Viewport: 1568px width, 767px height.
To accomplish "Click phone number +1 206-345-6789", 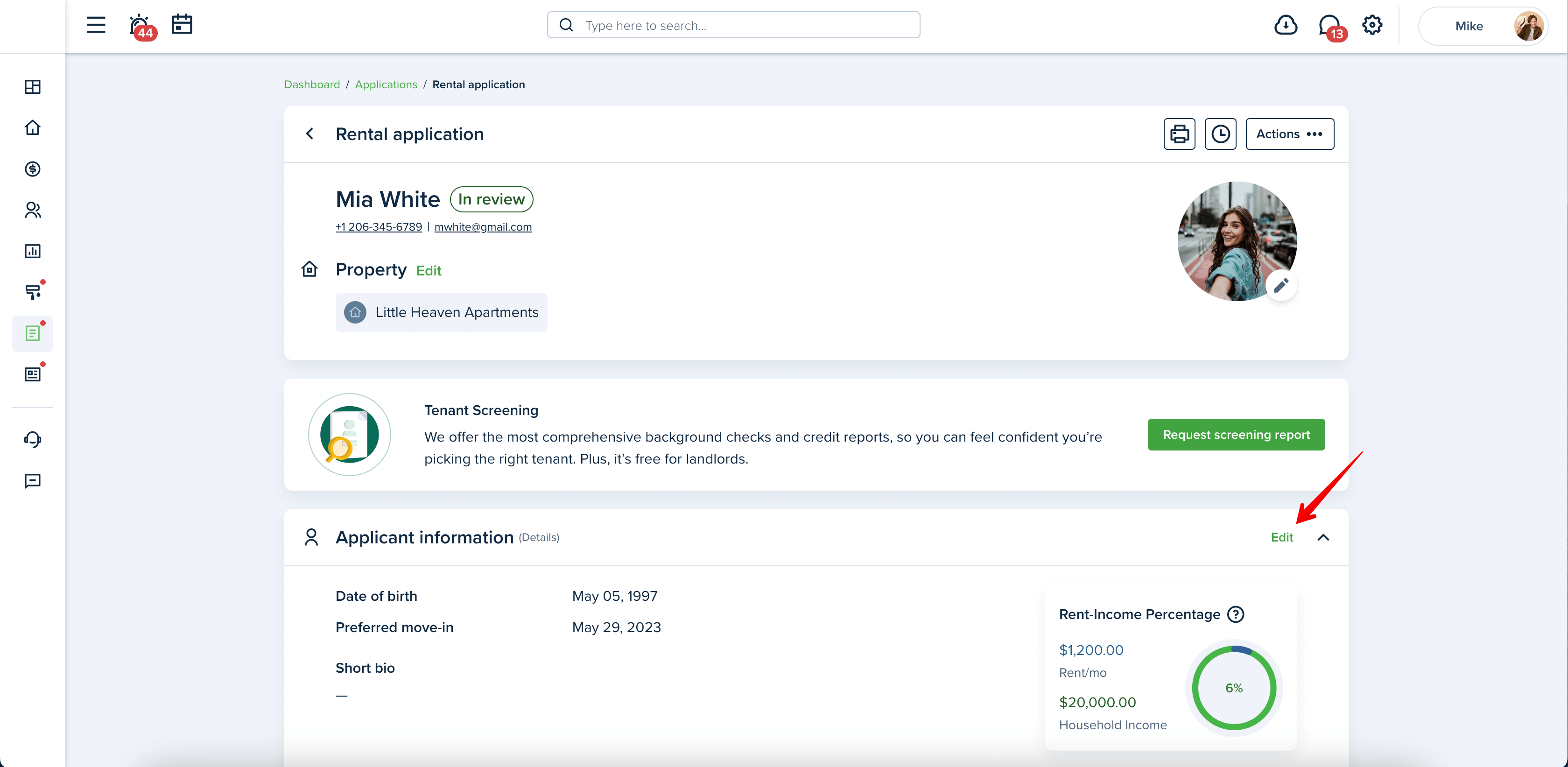I will tap(379, 227).
